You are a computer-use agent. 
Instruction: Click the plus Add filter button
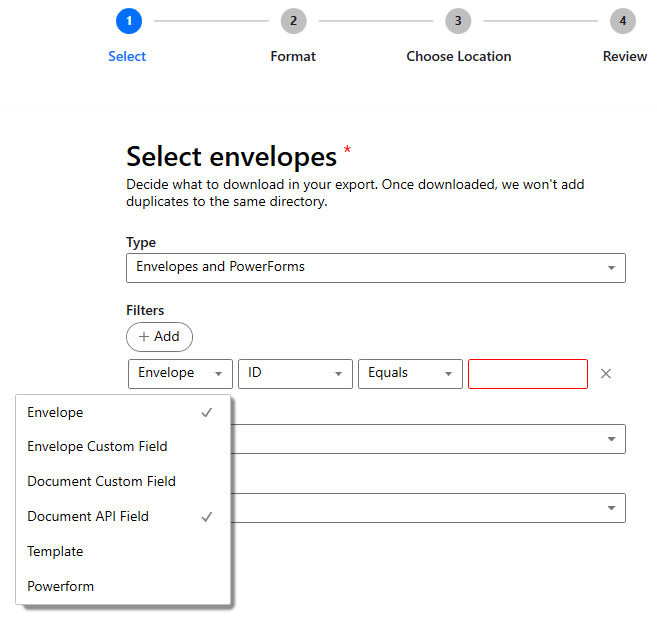click(159, 337)
